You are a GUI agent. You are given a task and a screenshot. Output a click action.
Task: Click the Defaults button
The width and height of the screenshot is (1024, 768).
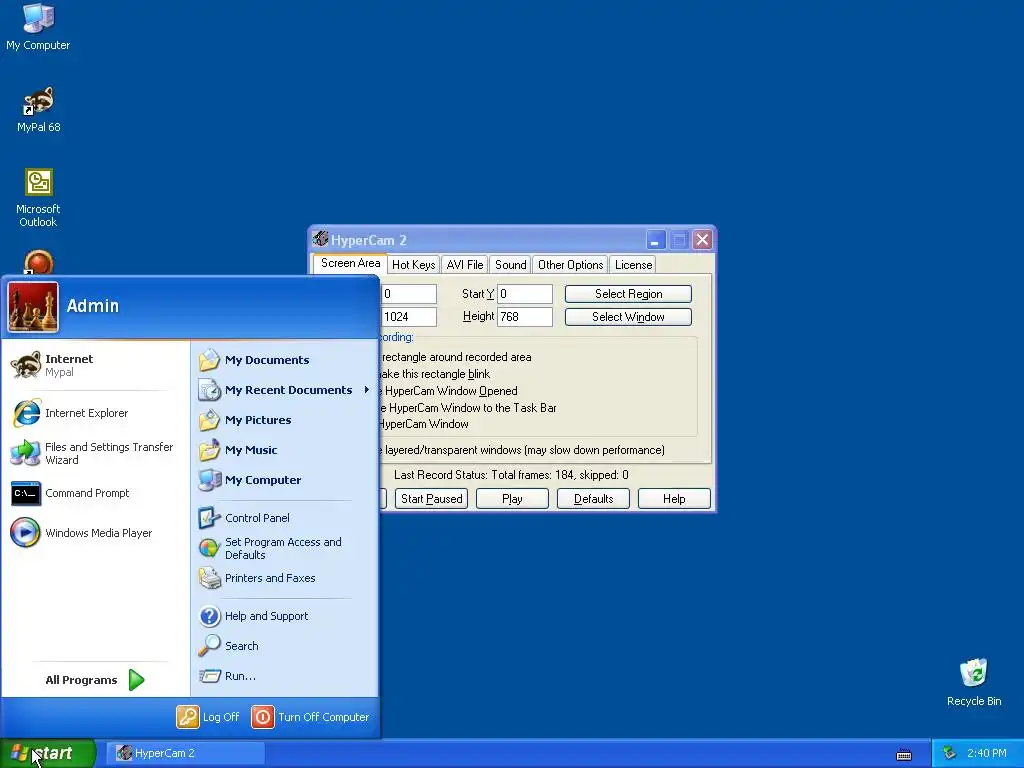click(593, 499)
